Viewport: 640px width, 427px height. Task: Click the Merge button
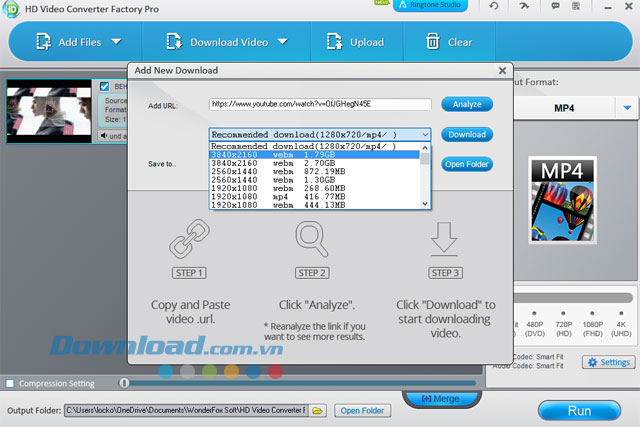click(x=441, y=398)
